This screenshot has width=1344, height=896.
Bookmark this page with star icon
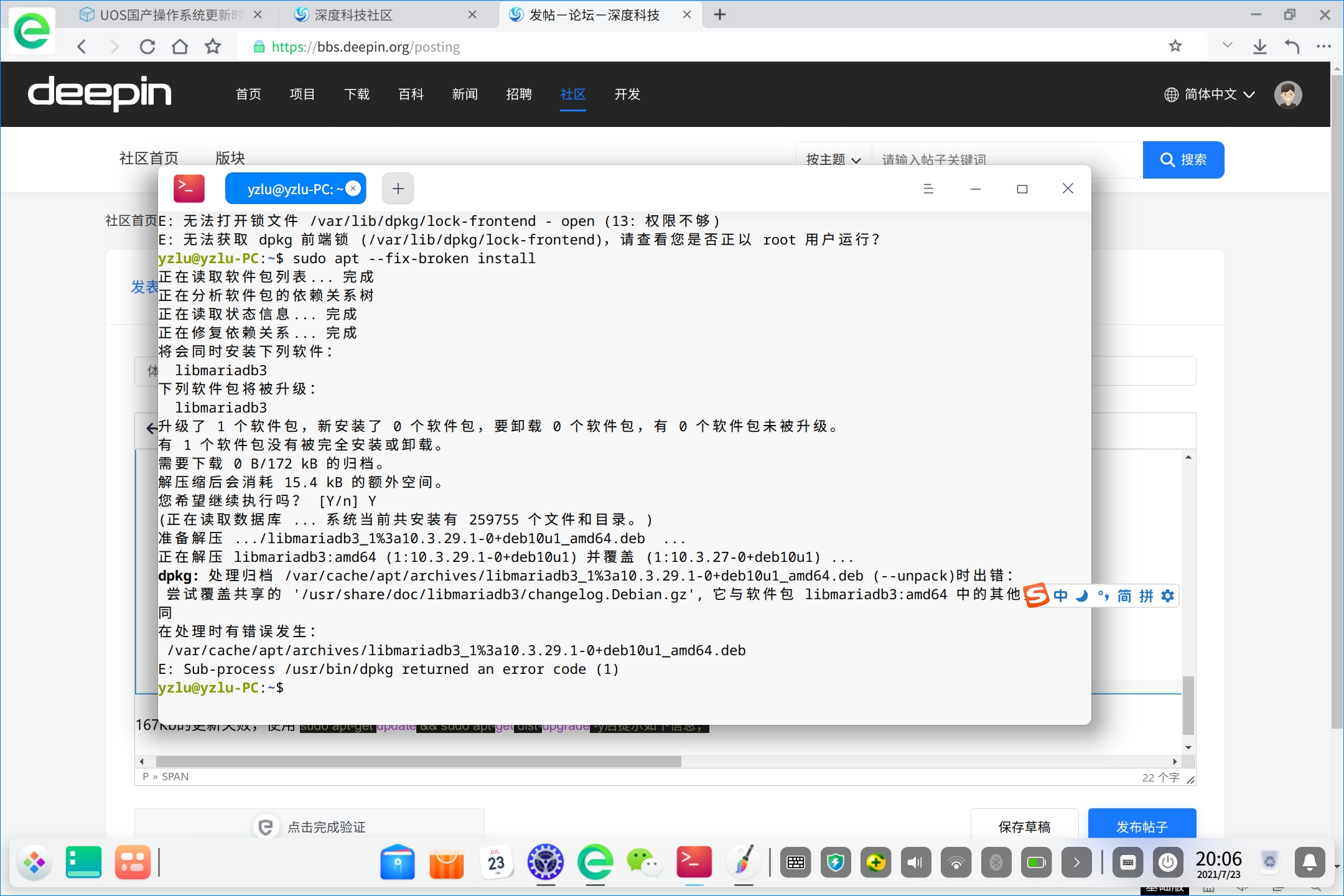1175,46
